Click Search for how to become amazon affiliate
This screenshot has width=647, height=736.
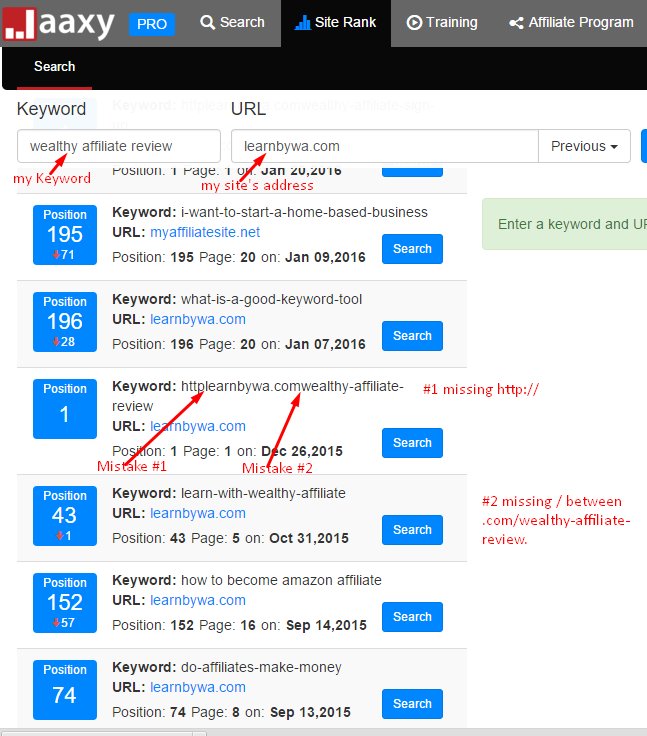412,617
